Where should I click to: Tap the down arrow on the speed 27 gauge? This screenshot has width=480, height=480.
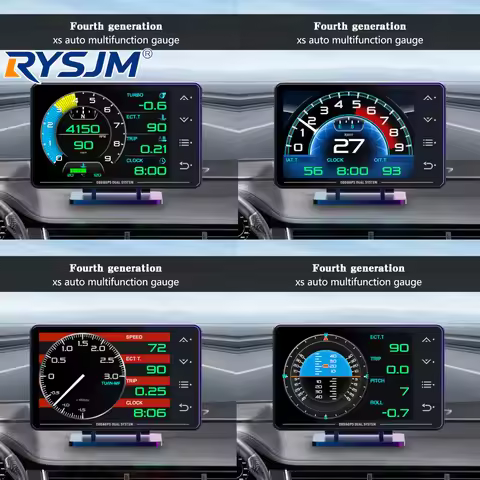tap(428, 119)
